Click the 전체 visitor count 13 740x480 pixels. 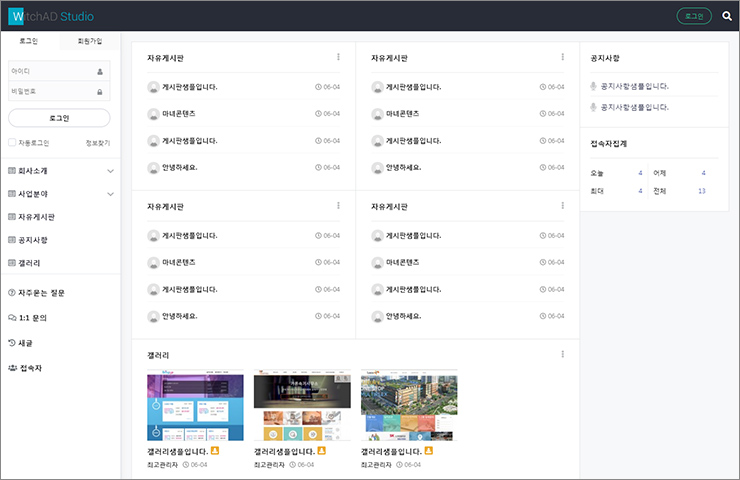[702, 191]
